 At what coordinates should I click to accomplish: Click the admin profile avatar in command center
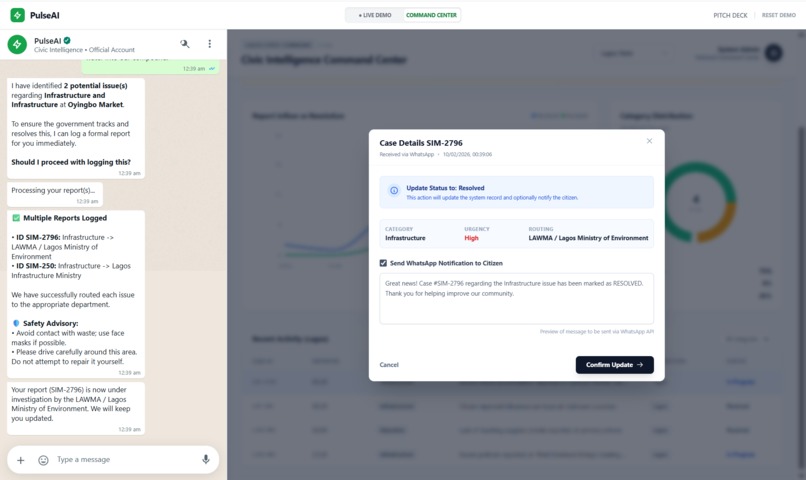click(x=773, y=53)
